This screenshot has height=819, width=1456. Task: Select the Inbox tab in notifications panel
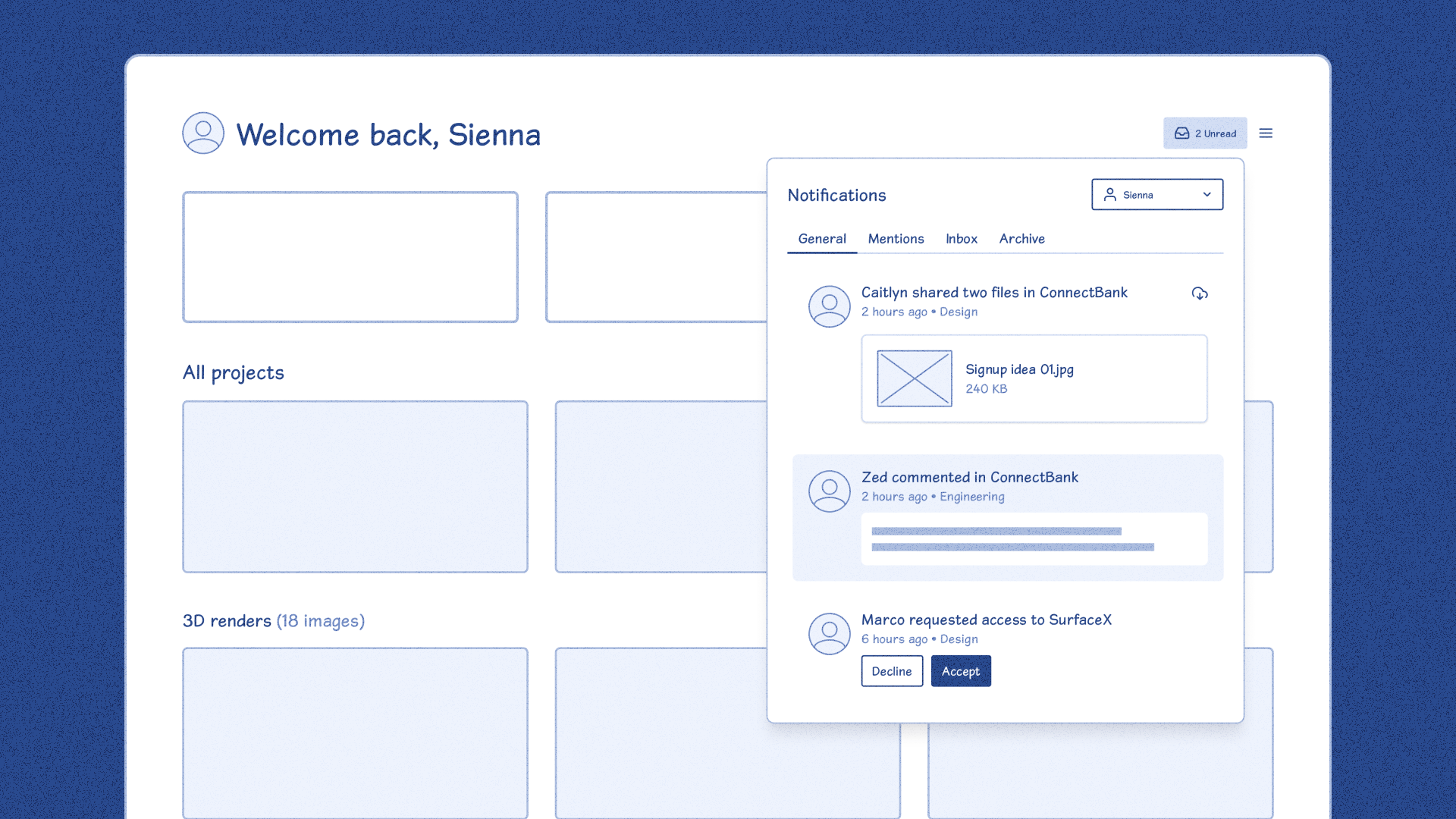pyautogui.click(x=961, y=238)
